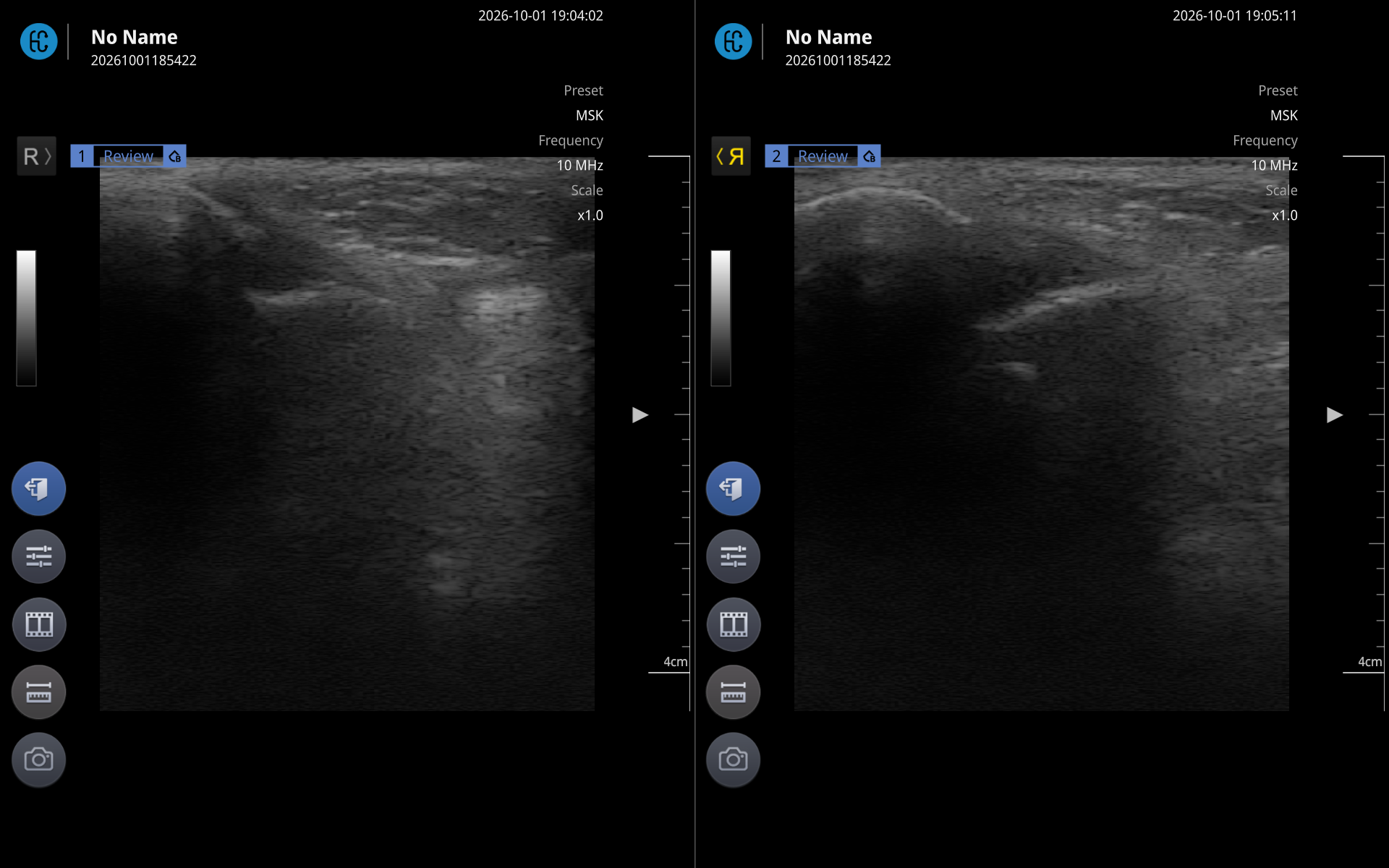Select Review tab 2
Screen dimensions: 1389x868
tap(823, 156)
